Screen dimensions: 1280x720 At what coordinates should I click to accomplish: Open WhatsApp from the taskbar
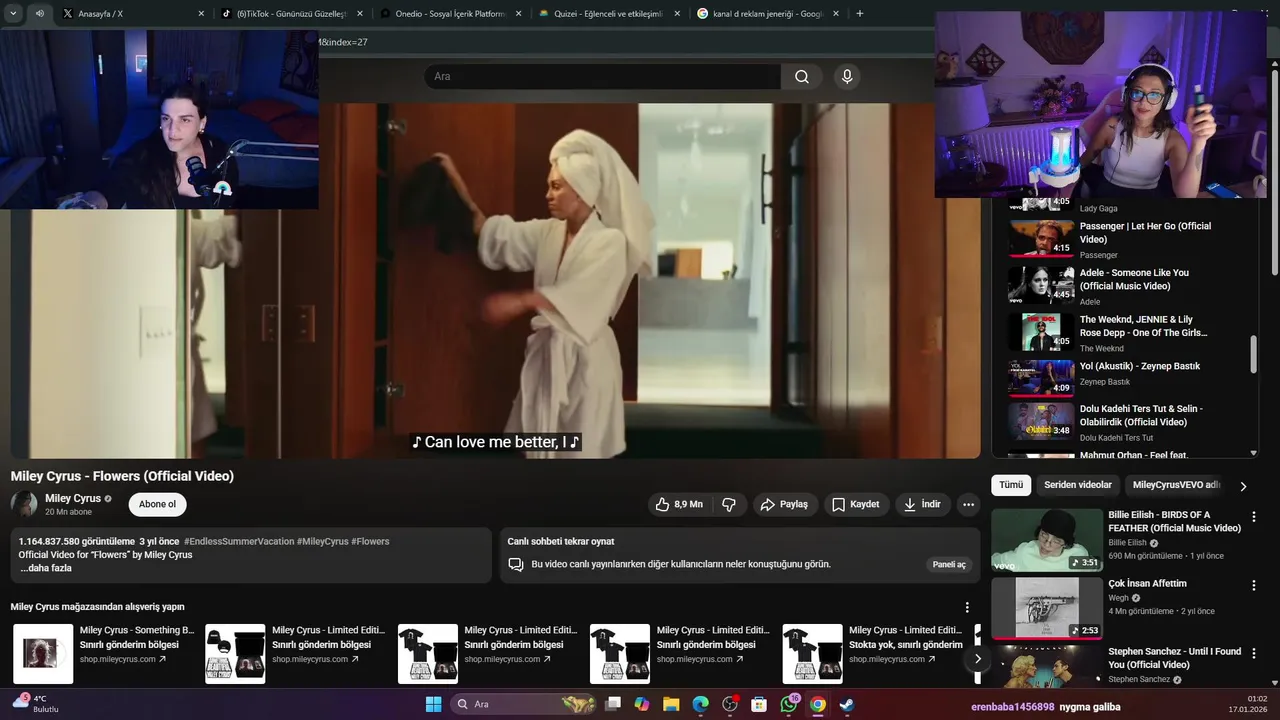pyautogui.click(x=788, y=704)
